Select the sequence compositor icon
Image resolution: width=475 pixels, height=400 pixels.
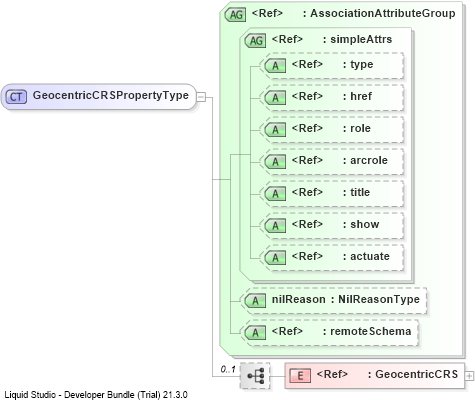[x=255, y=376]
